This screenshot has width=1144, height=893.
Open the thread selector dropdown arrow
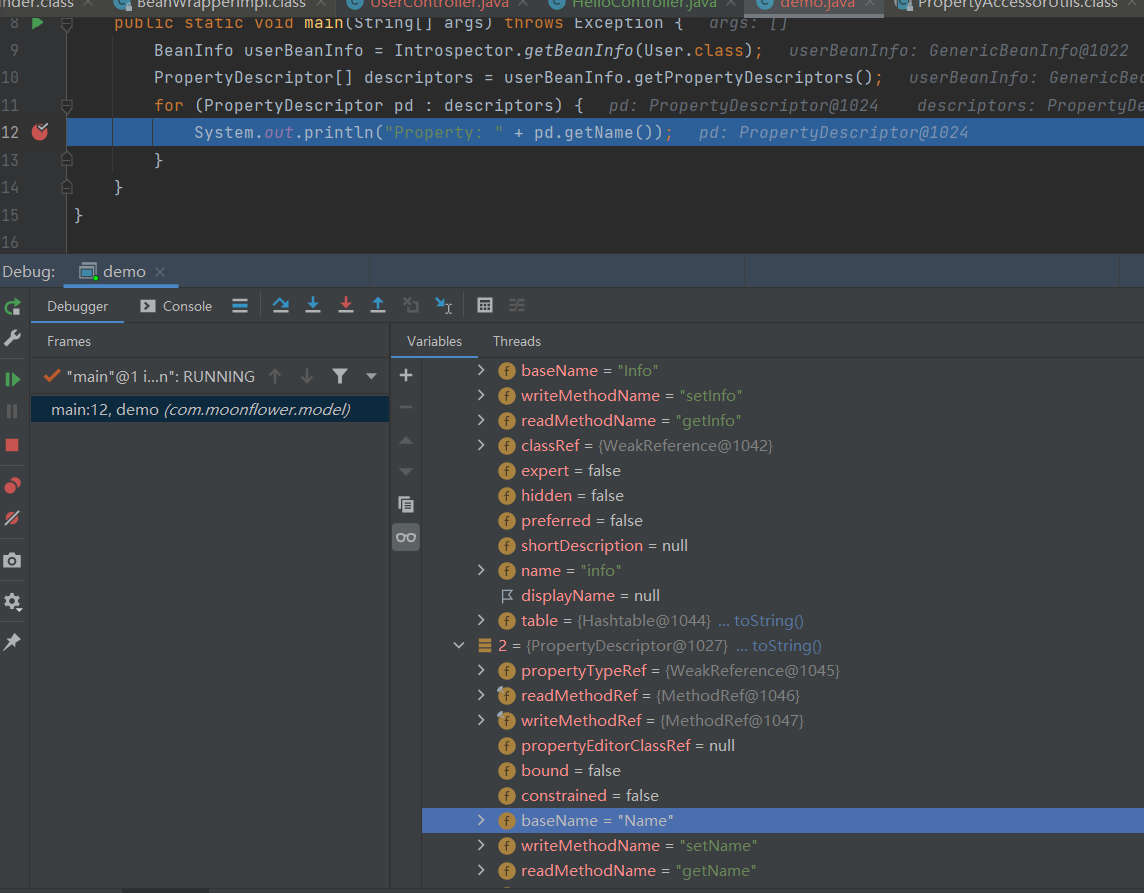pyautogui.click(x=372, y=377)
